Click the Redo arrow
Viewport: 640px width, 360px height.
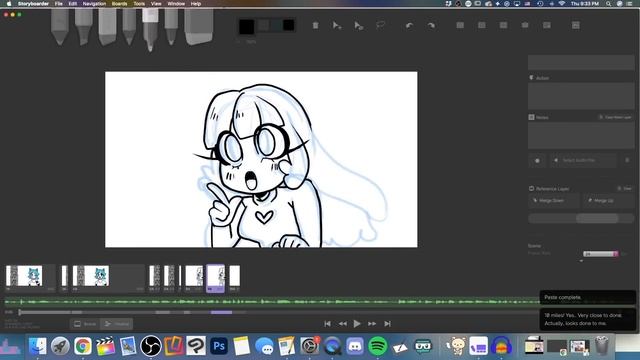431,25
